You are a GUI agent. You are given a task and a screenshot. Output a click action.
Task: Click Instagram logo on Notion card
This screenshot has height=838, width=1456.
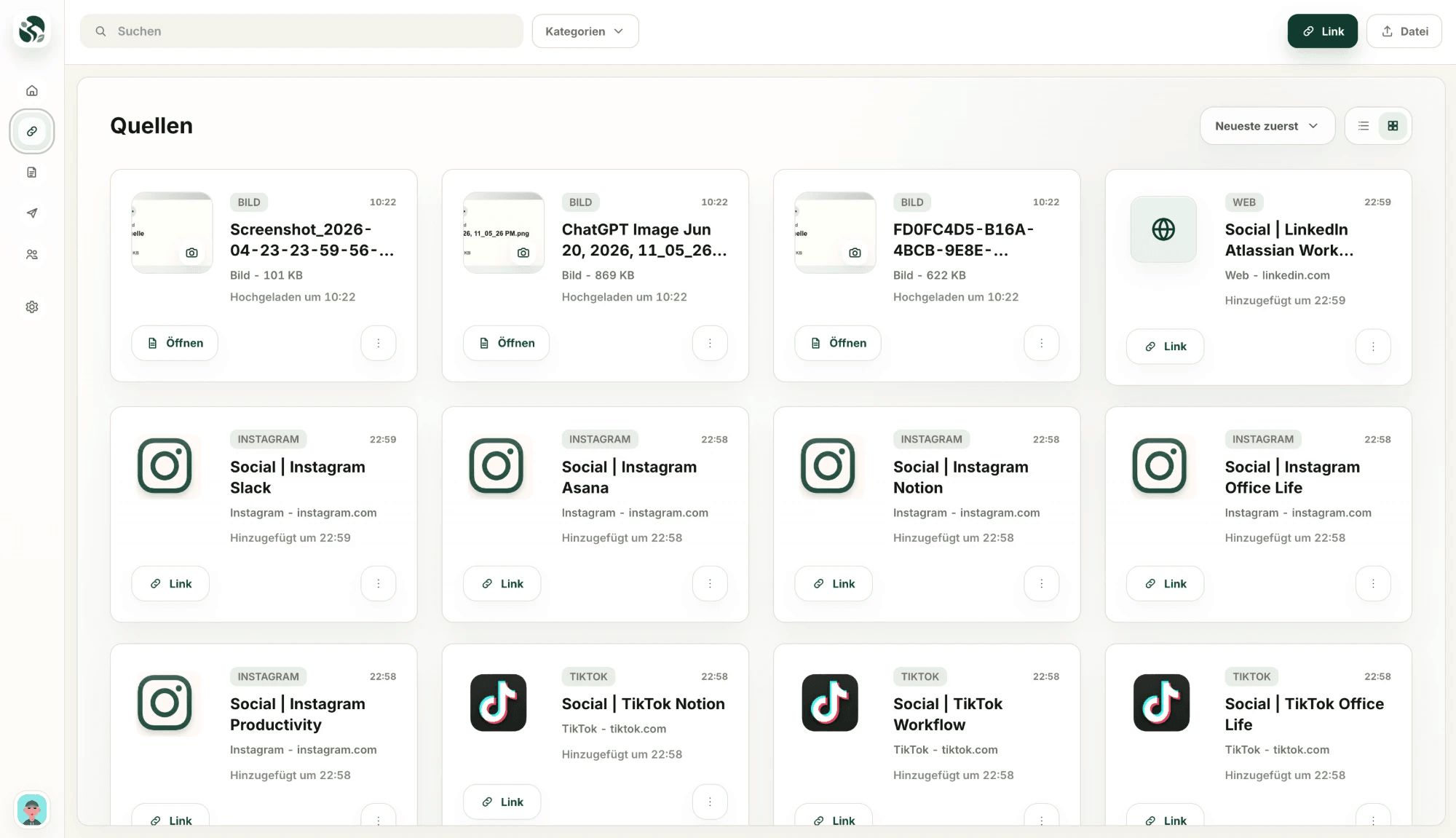click(x=828, y=466)
